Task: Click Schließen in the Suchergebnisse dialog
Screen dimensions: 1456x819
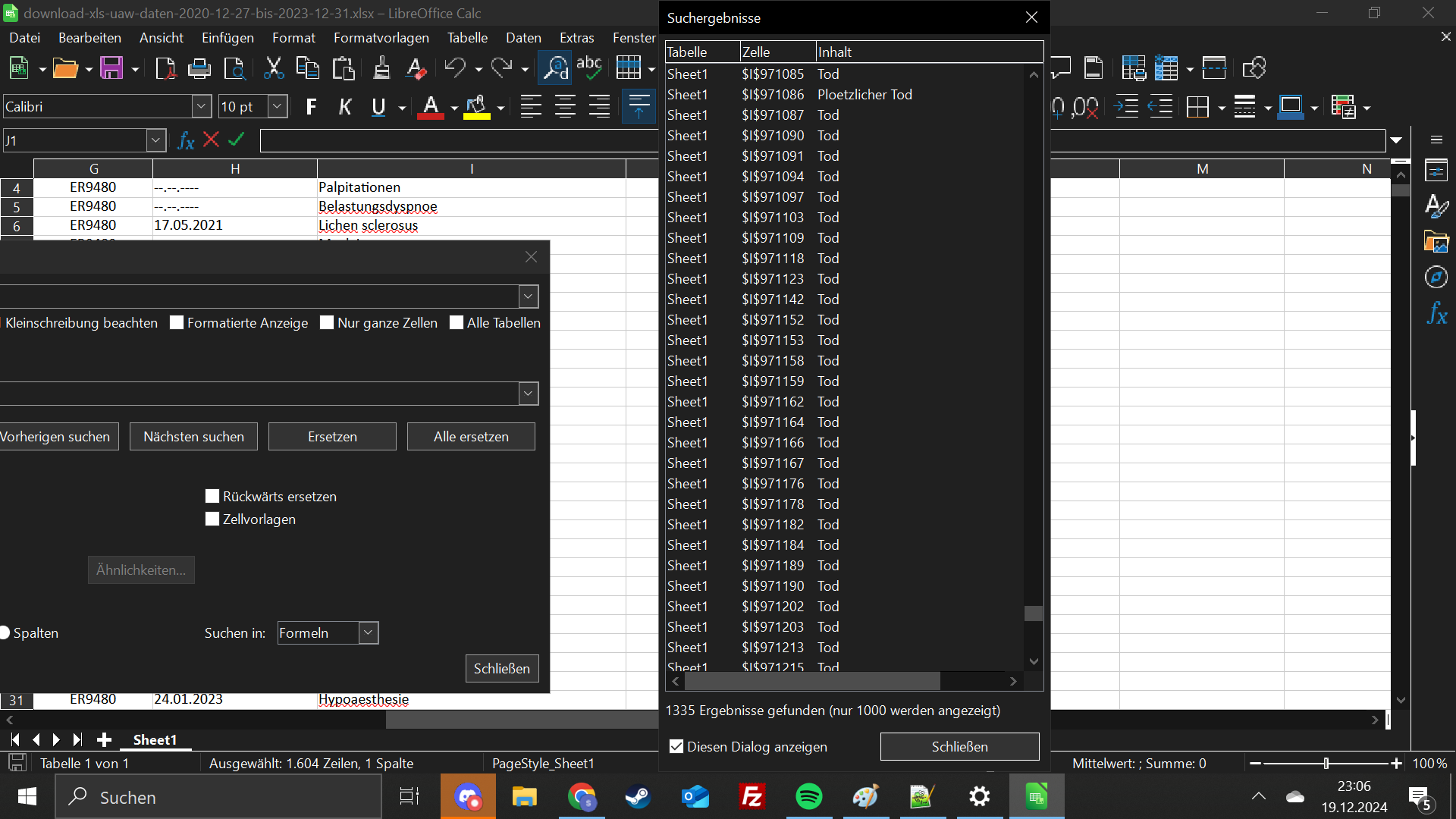Action: pyautogui.click(x=959, y=747)
